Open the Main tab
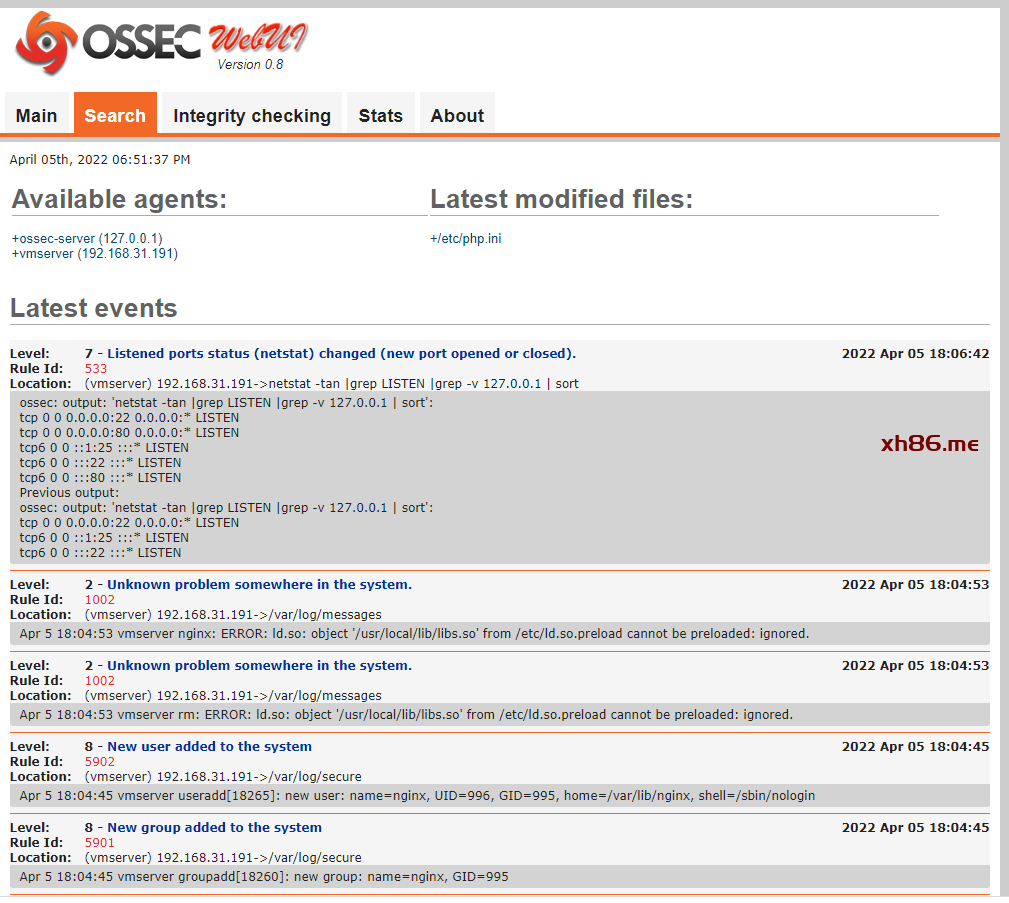 tap(37, 115)
